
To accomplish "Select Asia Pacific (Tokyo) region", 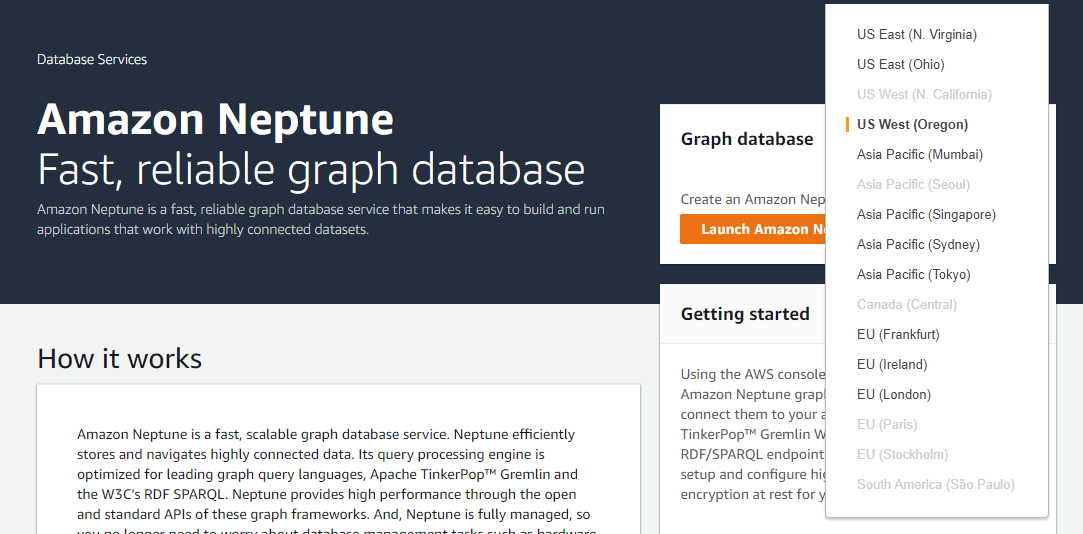I will (914, 275).
